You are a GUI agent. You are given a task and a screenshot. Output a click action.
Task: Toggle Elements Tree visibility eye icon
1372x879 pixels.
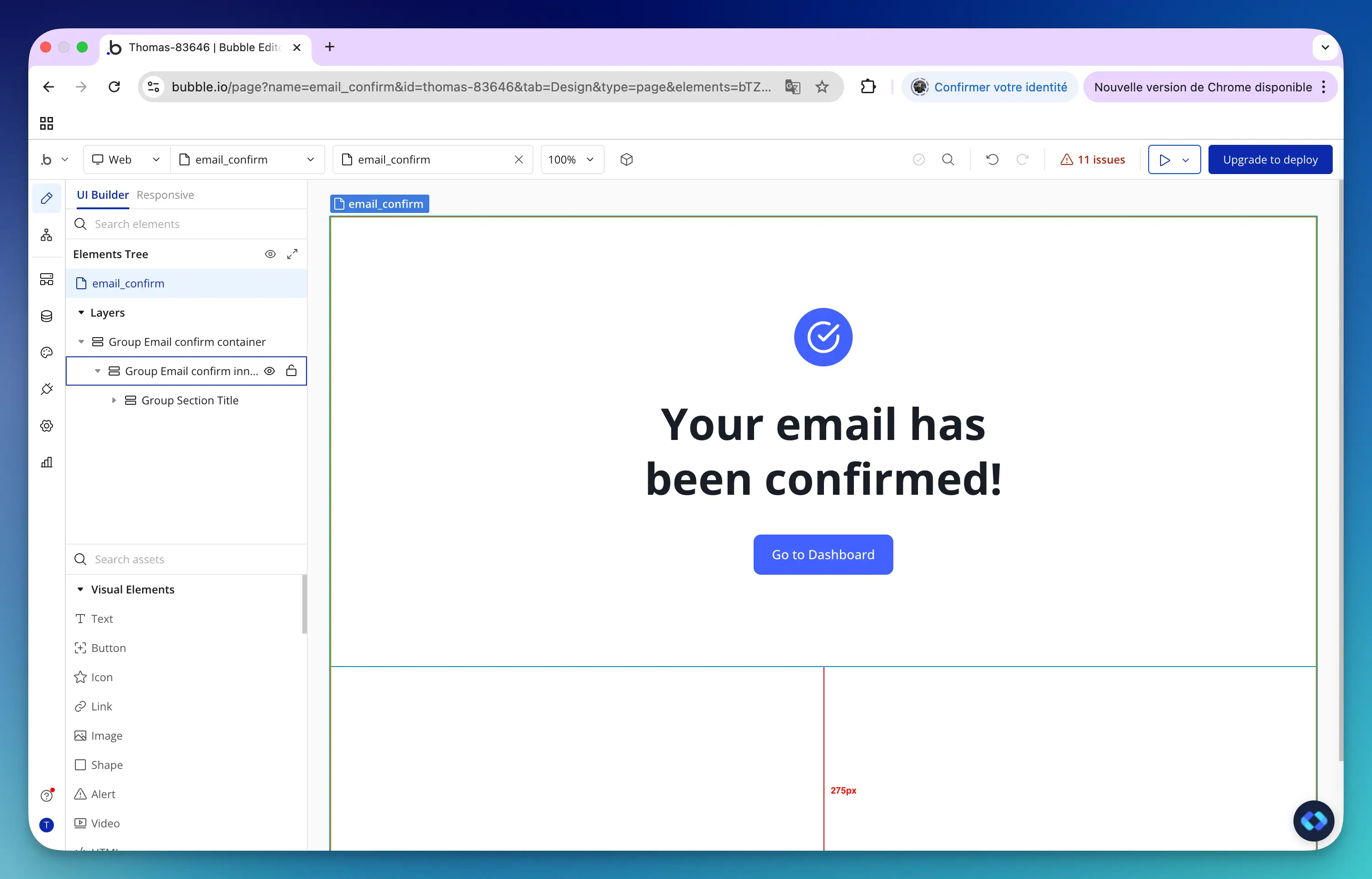(270, 254)
